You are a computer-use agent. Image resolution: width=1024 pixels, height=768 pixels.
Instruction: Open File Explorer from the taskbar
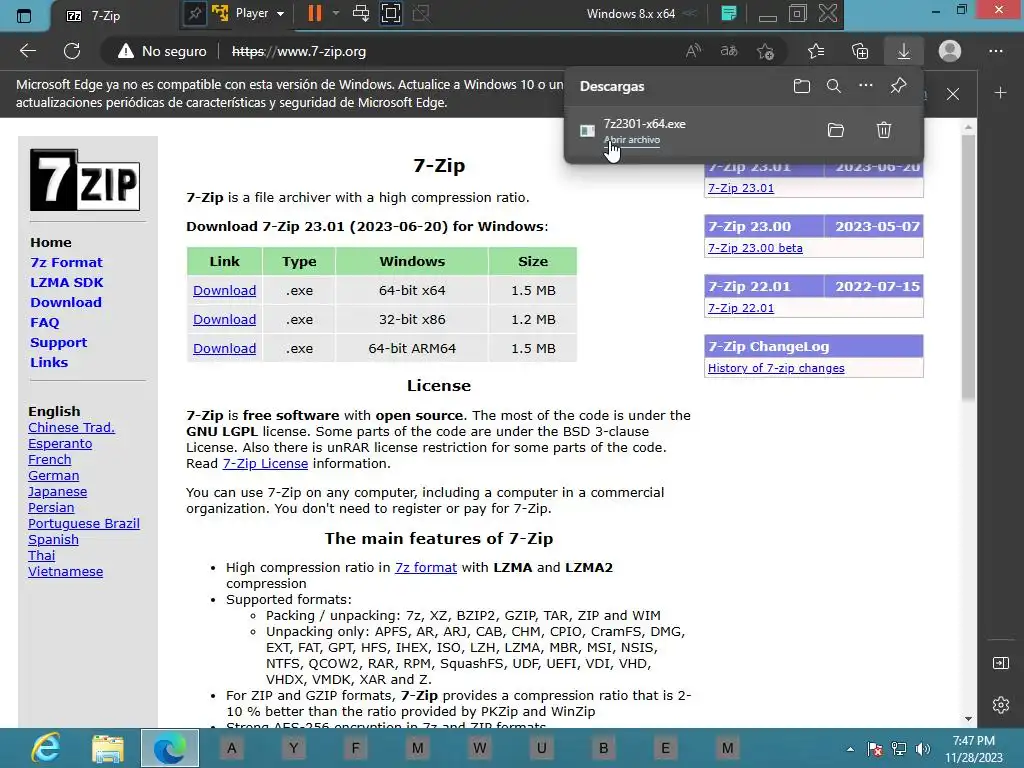coord(108,748)
